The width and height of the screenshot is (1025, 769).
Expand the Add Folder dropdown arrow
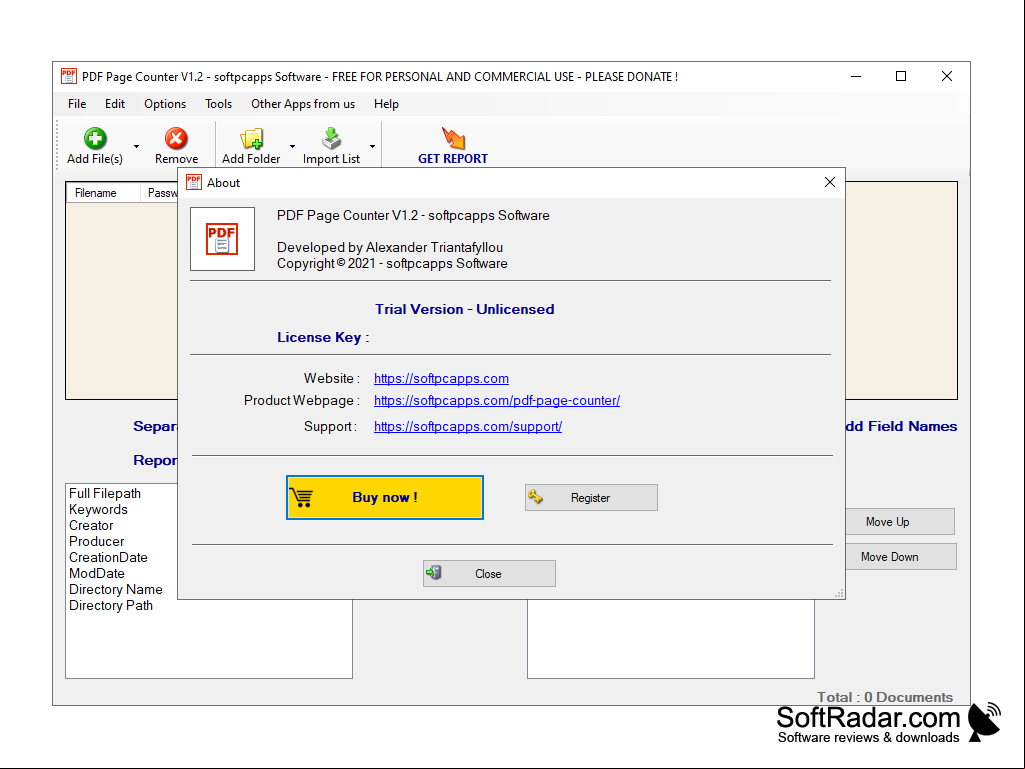pos(292,146)
